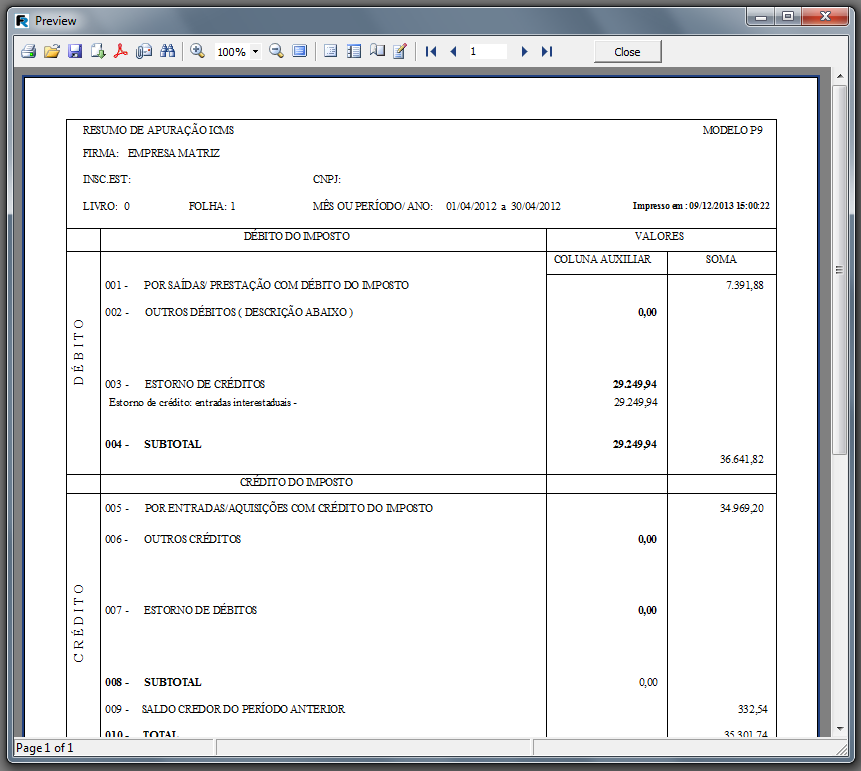Image resolution: width=861 pixels, height=771 pixels.
Task: Click the value 34.969,20
Action: (x=741, y=508)
